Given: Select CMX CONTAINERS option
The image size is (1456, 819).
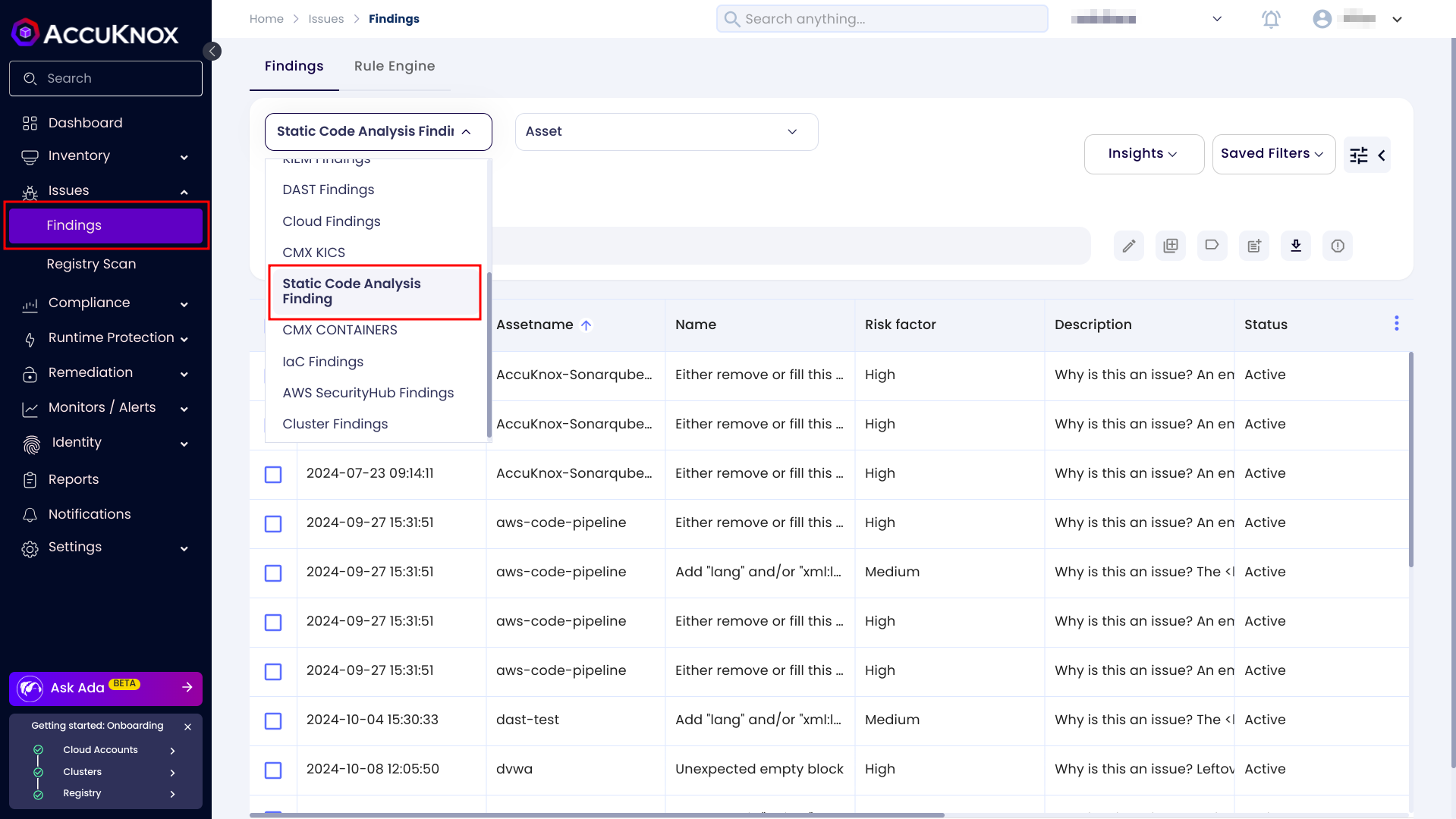Looking at the screenshot, I should click(x=340, y=330).
